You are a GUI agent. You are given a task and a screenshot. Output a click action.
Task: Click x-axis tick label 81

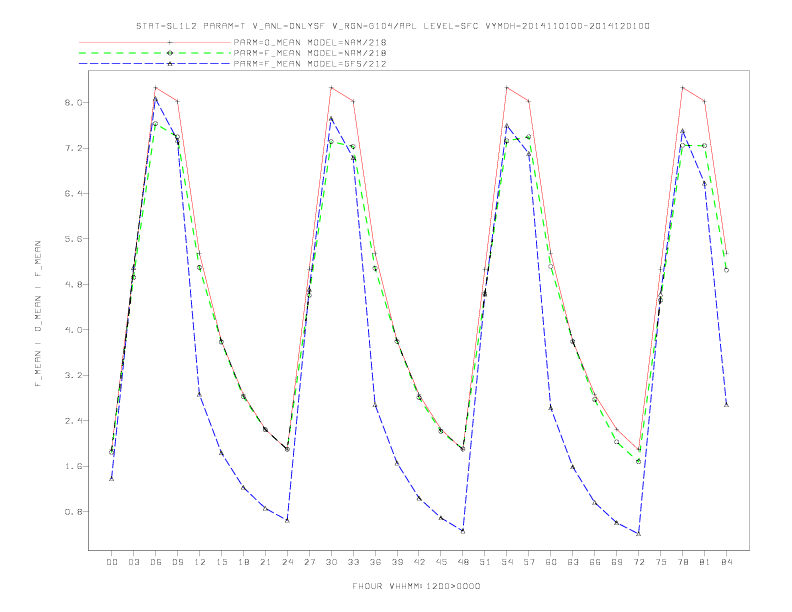point(705,562)
